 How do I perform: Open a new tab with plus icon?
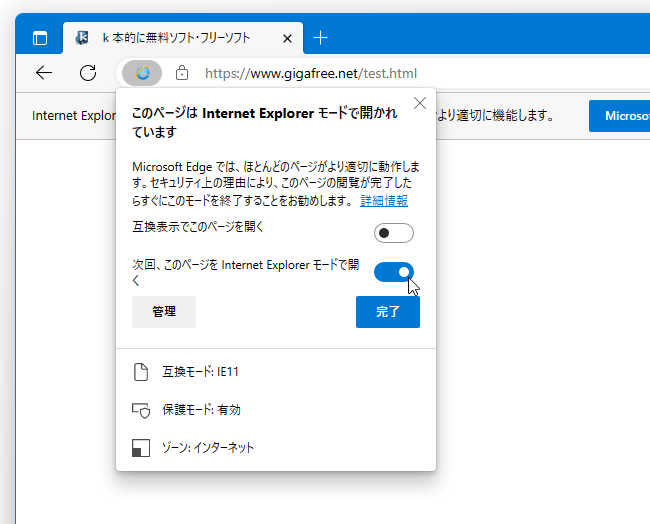320,38
